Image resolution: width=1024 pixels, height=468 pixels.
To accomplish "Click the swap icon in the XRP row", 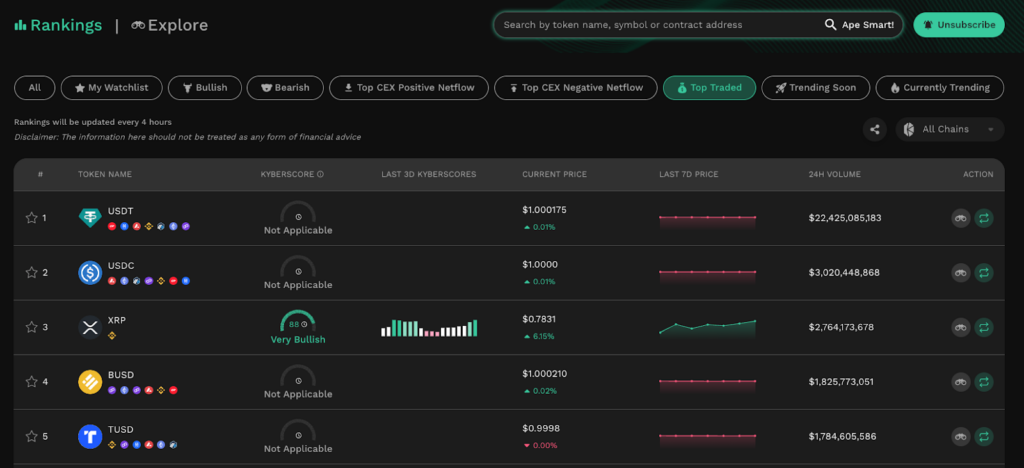I will click(984, 327).
